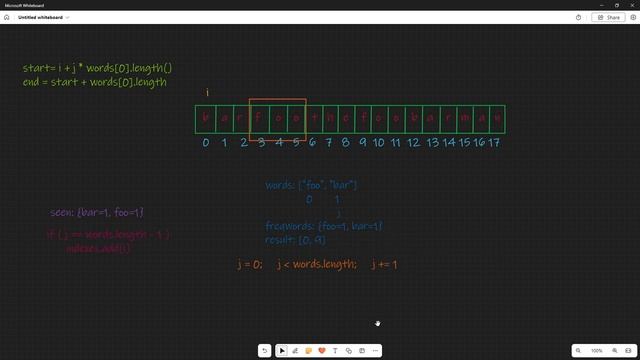Select the orange 'j = 0;' text
640x360 pixels.
point(250,264)
